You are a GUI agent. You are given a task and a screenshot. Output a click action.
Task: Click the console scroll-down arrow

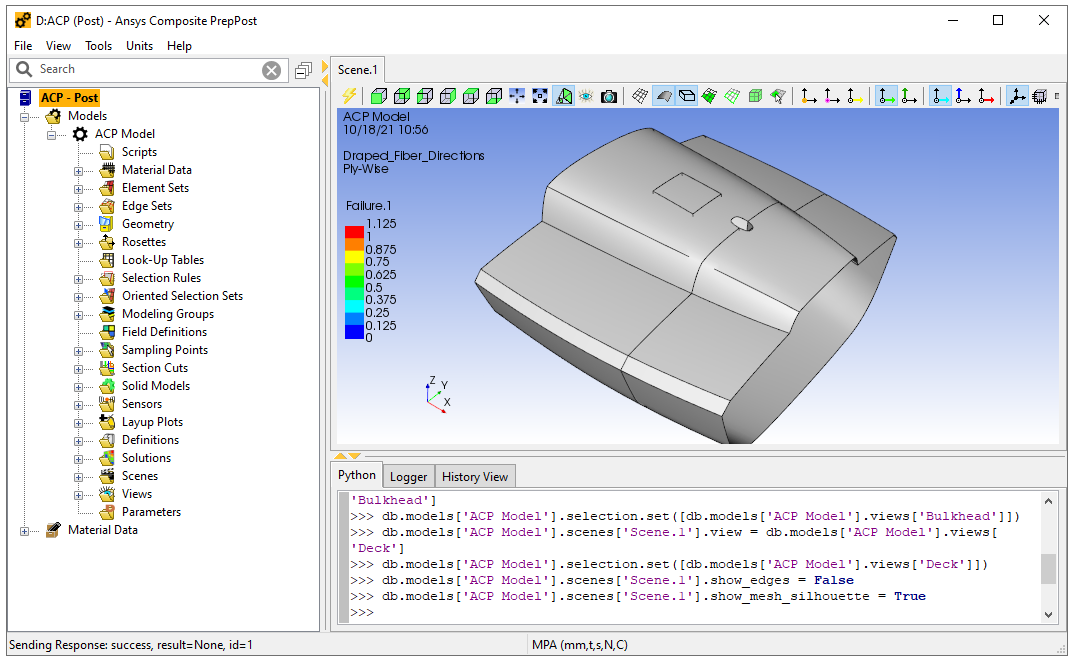click(1048, 614)
